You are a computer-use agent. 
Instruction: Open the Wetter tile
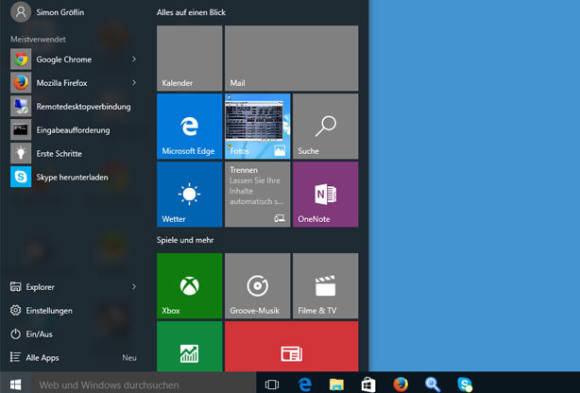tap(189, 194)
